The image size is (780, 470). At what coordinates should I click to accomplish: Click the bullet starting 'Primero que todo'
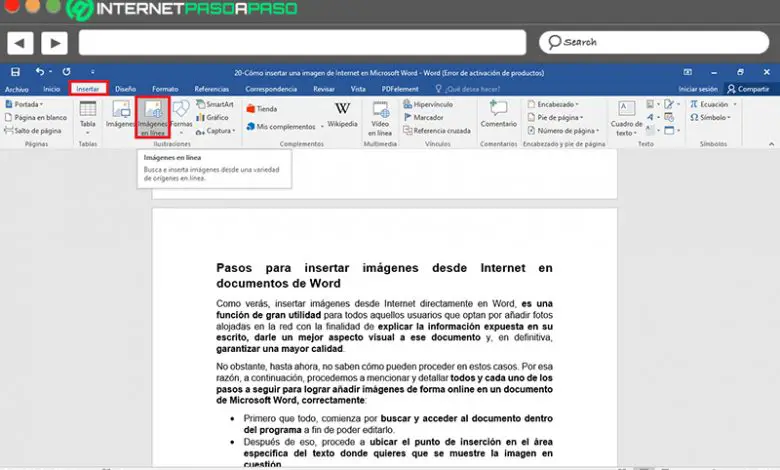coord(398,424)
